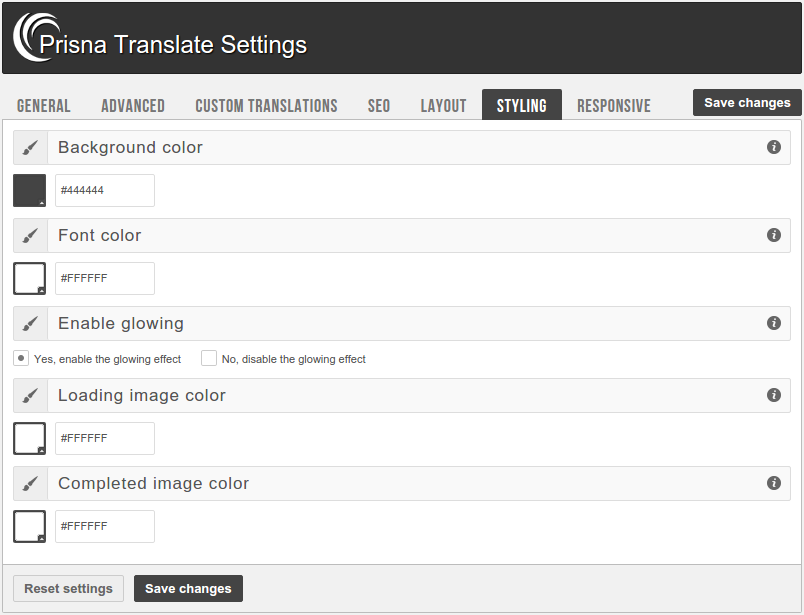Click the brush icon beside Enable glowing
Viewport: 804px width, 615px height.
30,324
